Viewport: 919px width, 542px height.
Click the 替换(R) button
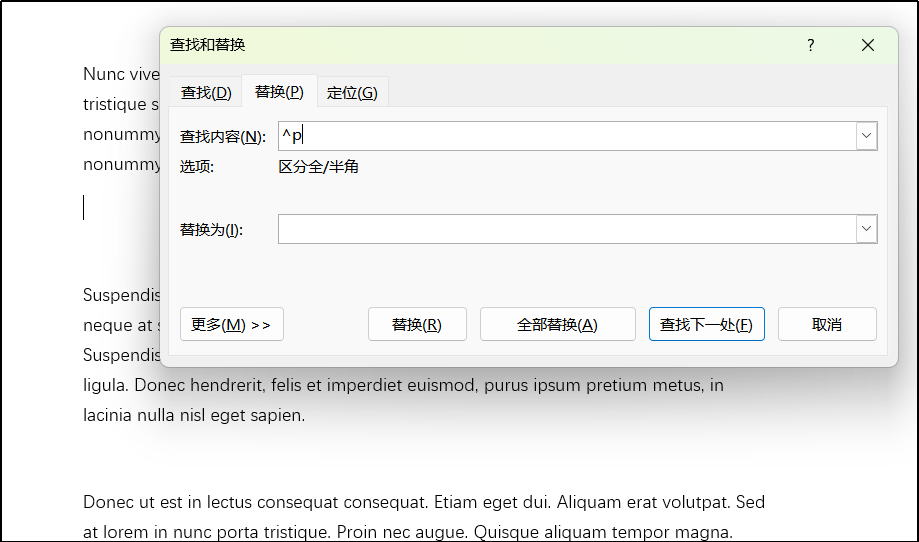tap(417, 324)
